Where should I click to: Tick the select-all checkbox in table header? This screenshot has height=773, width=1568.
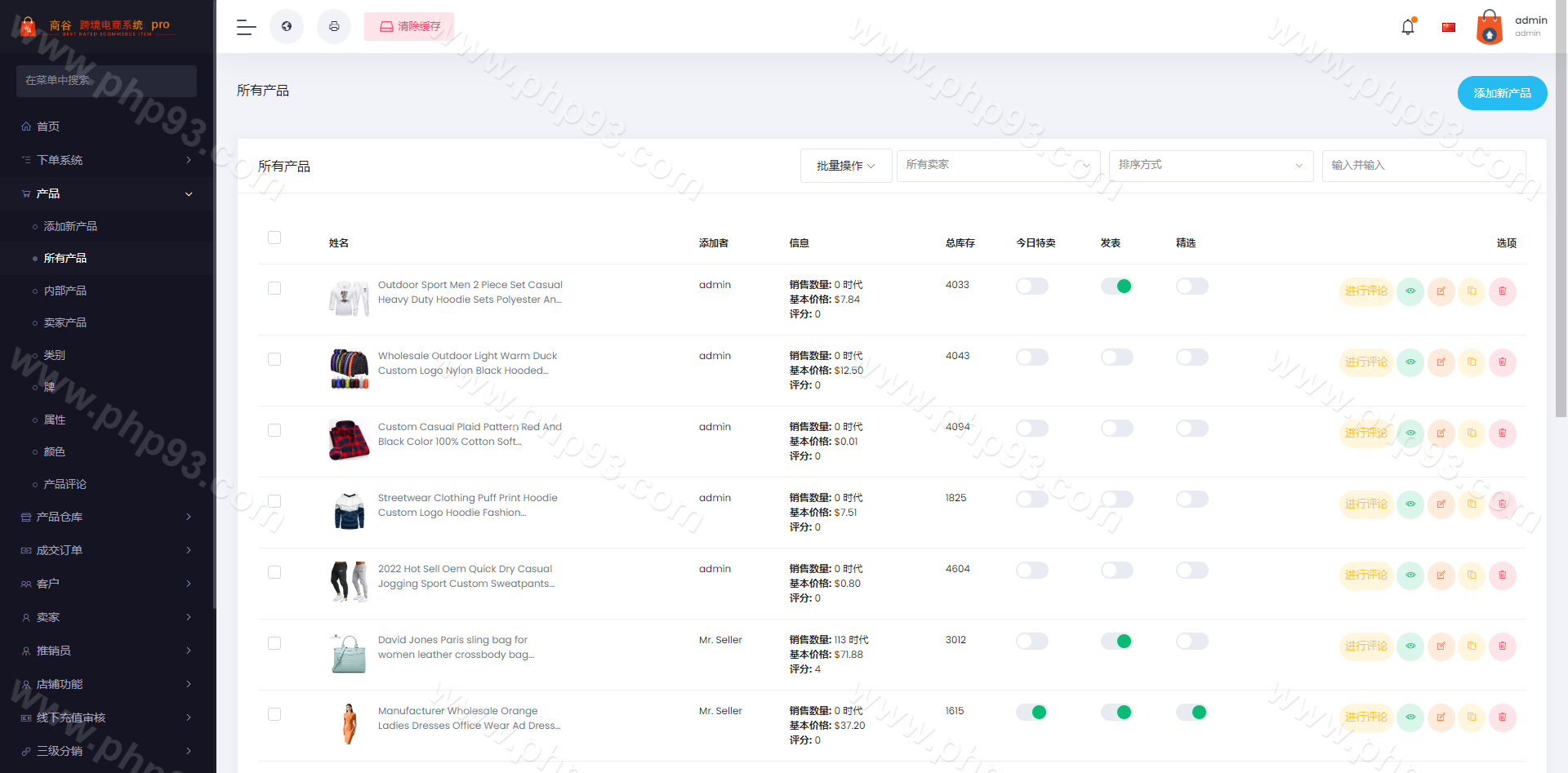pos(274,238)
